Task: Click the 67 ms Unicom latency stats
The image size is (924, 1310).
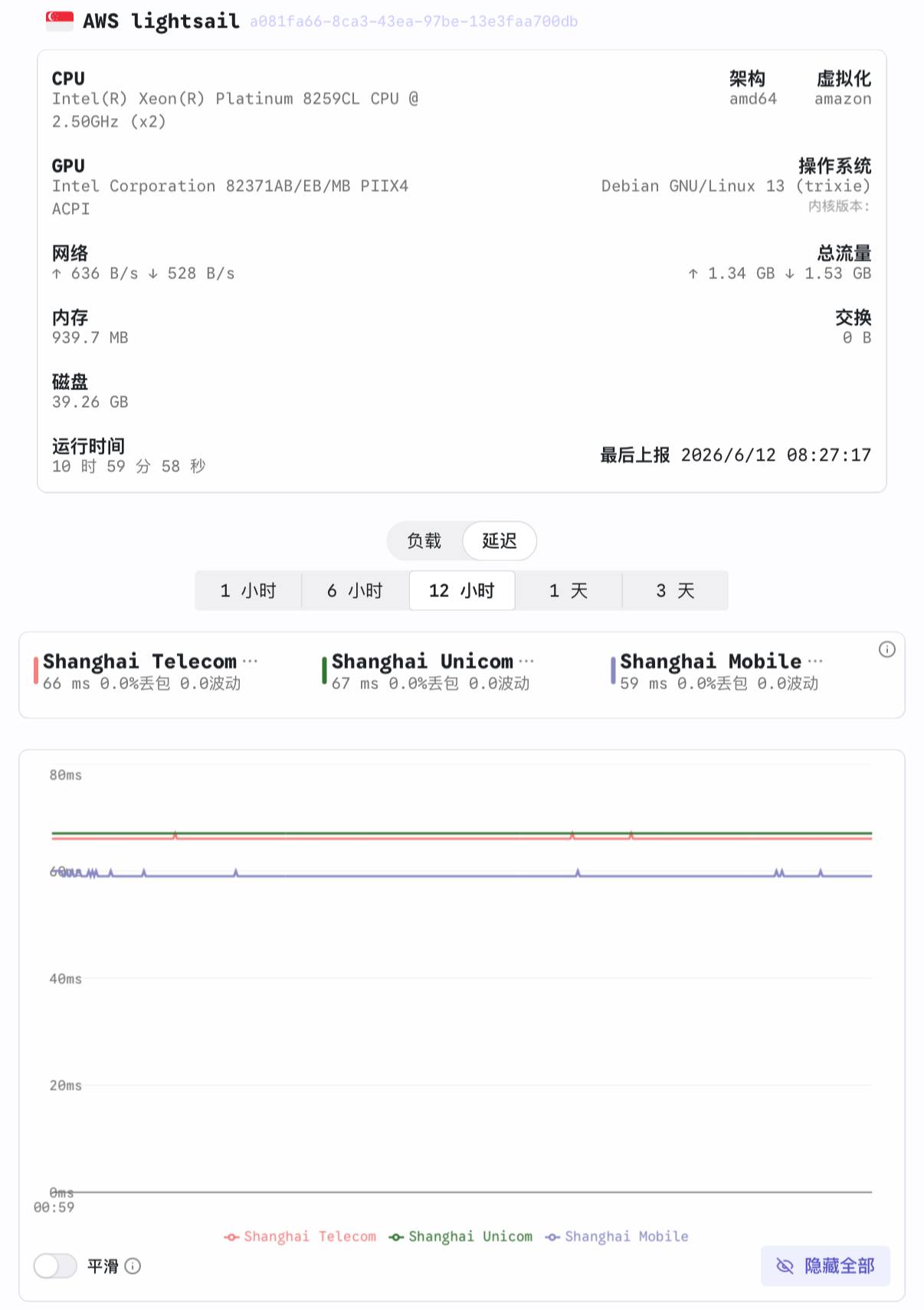Action: click(431, 683)
